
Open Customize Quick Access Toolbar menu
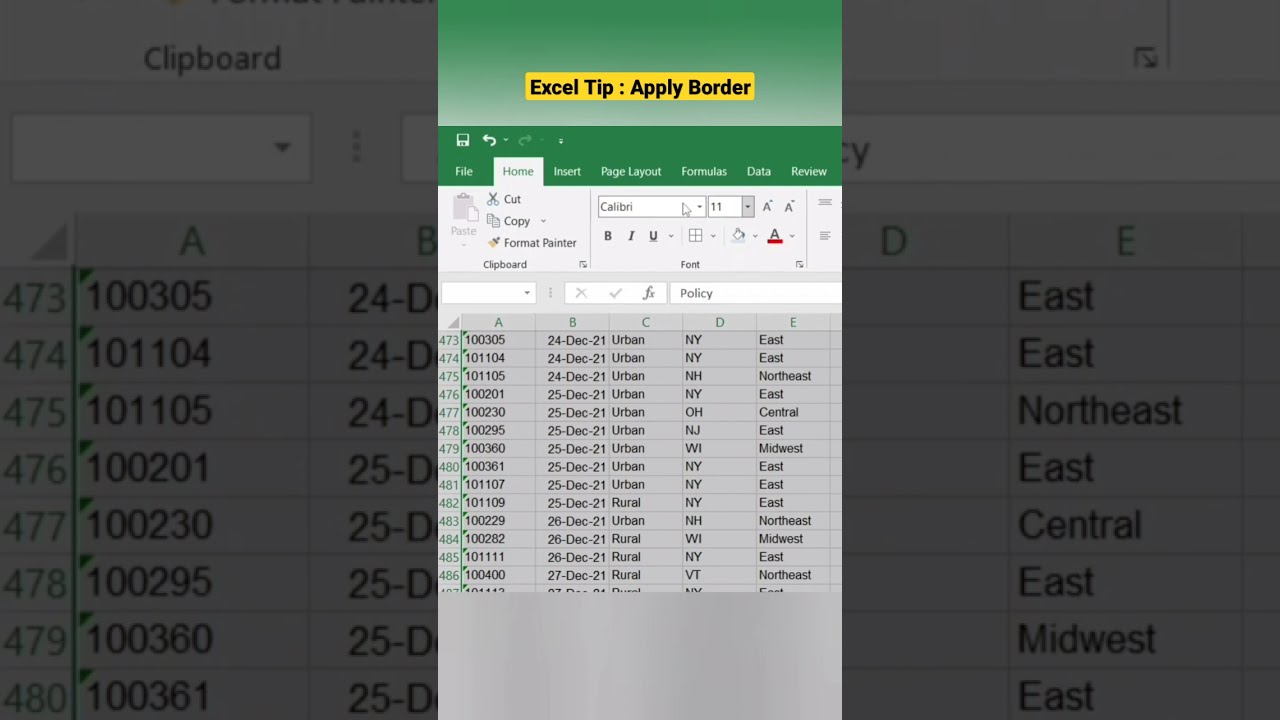560,141
